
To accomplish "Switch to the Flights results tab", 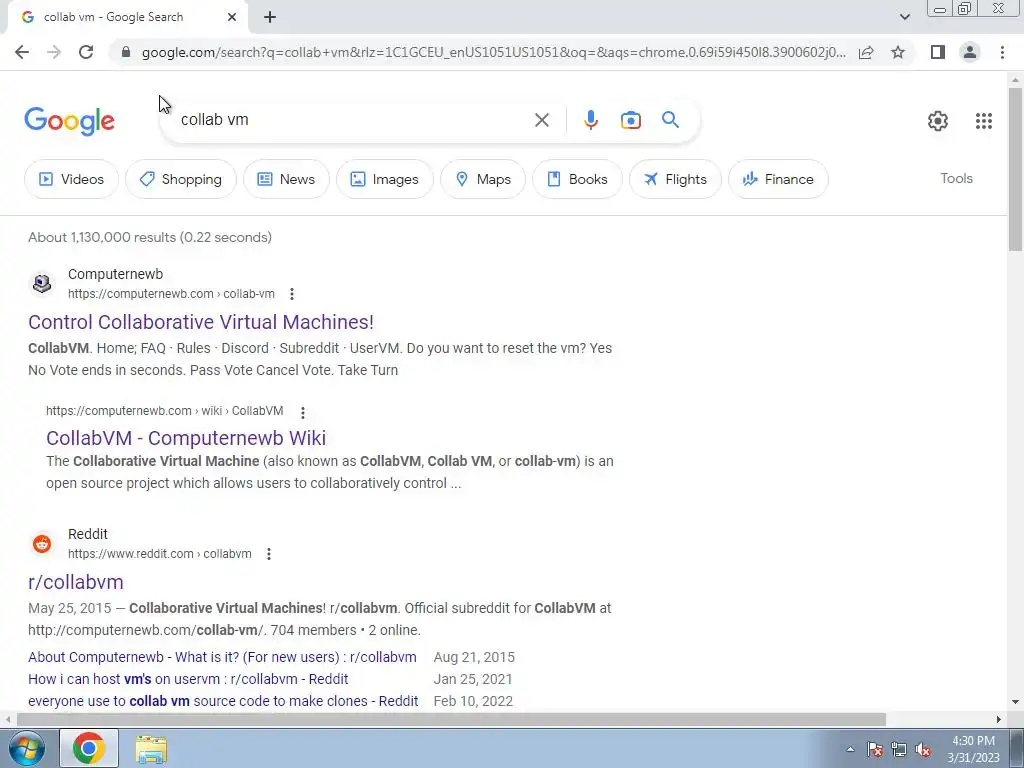I will click(x=675, y=179).
